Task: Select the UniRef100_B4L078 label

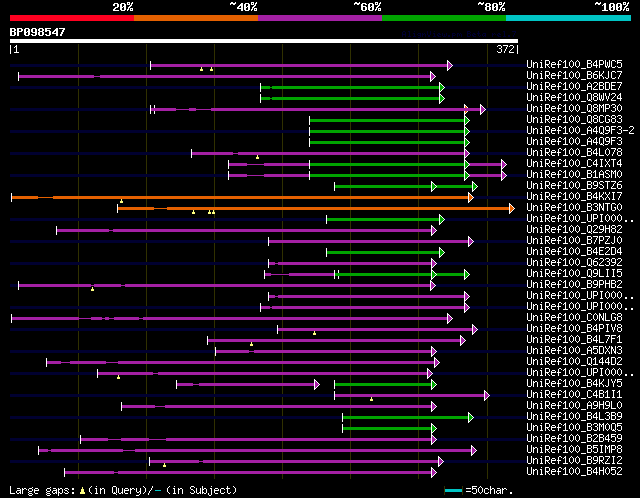Action: [x=574, y=152]
